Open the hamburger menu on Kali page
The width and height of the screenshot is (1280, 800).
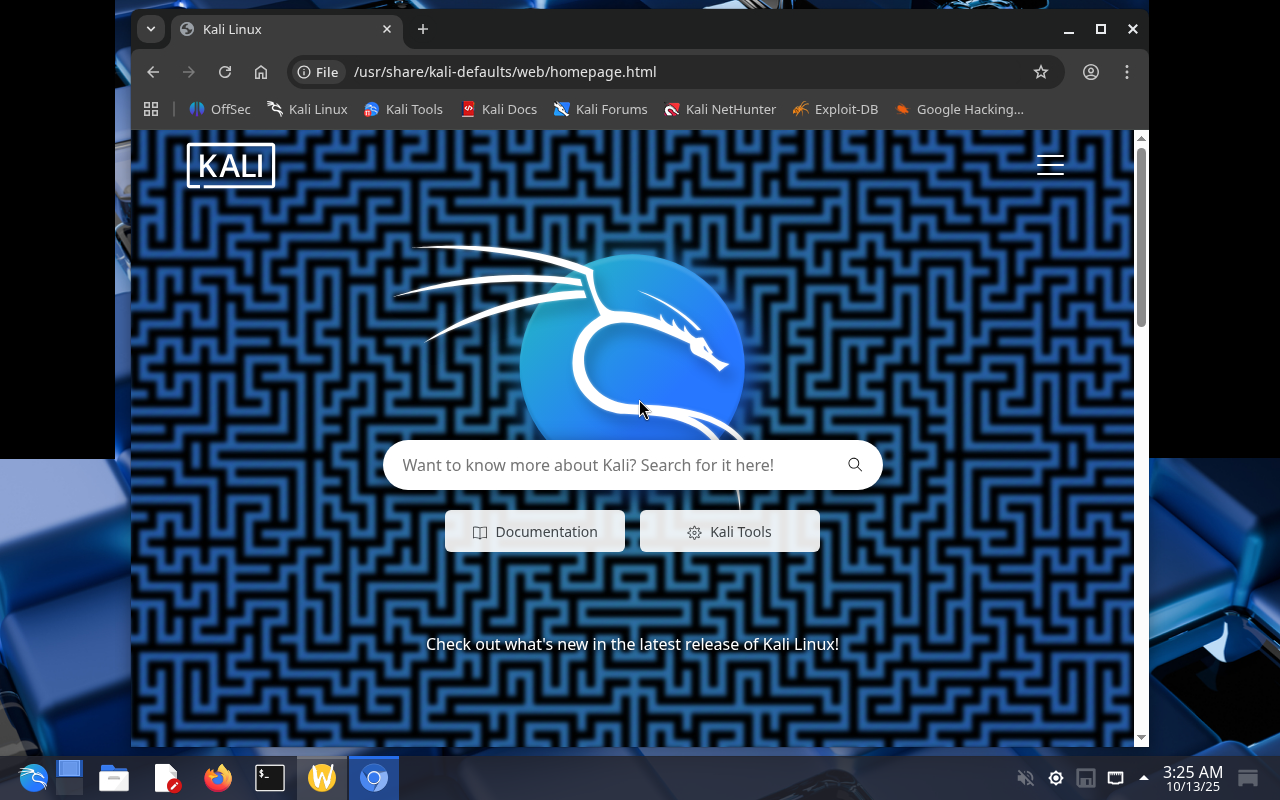point(1050,165)
